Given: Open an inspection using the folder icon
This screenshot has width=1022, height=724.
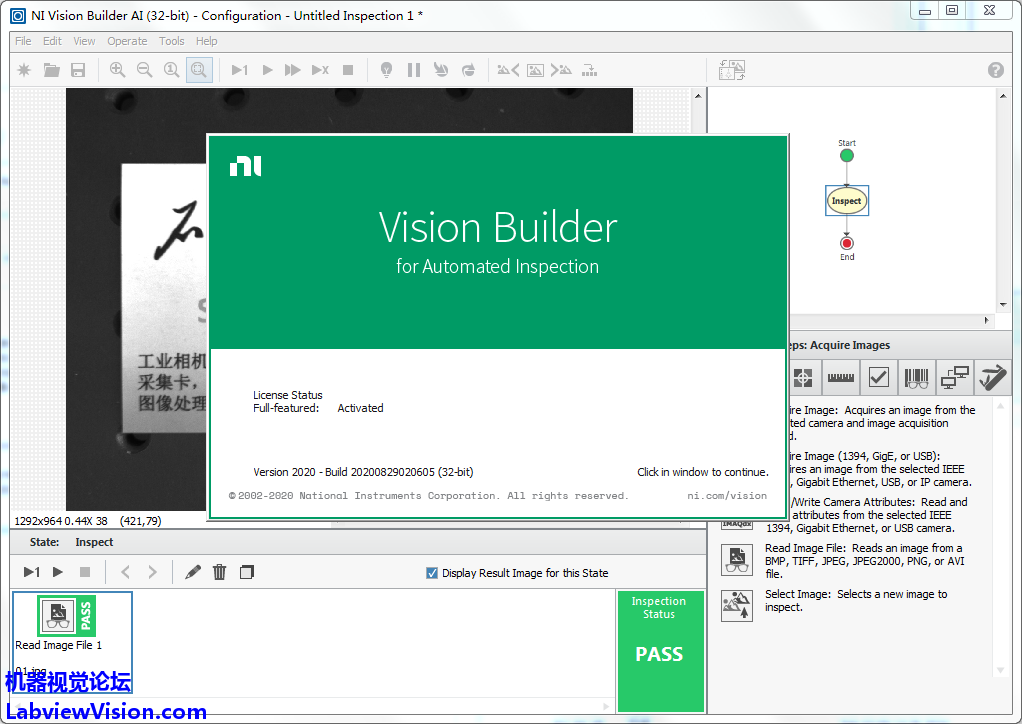Looking at the screenshot, I should click(51, 70).
